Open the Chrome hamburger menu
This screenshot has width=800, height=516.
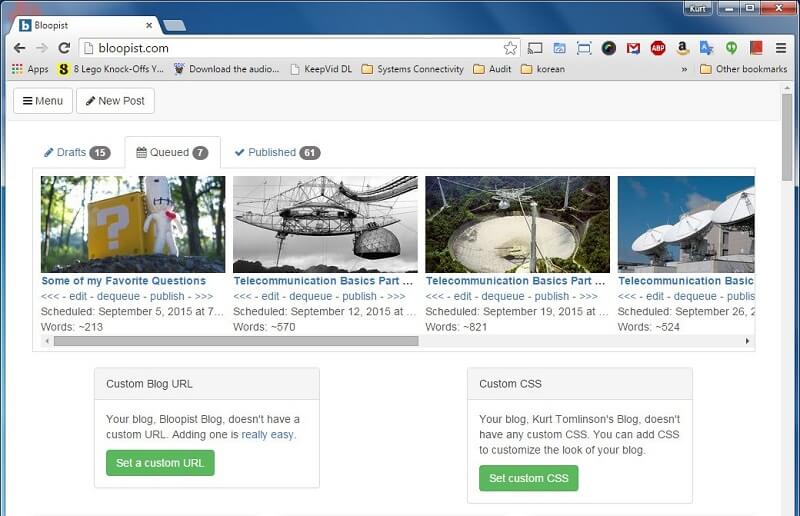(781, 48)
